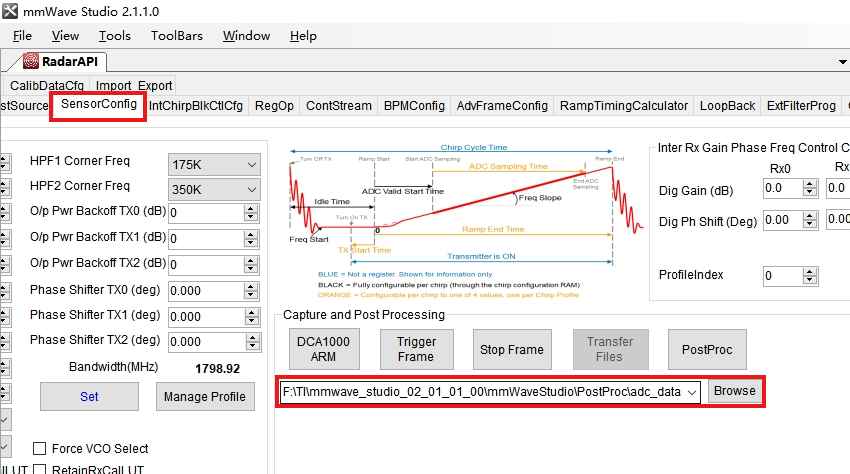Screen dimensions: 850x474
Task: Click the Phase Shifter TX0 value field
Action: coord(206,291)
